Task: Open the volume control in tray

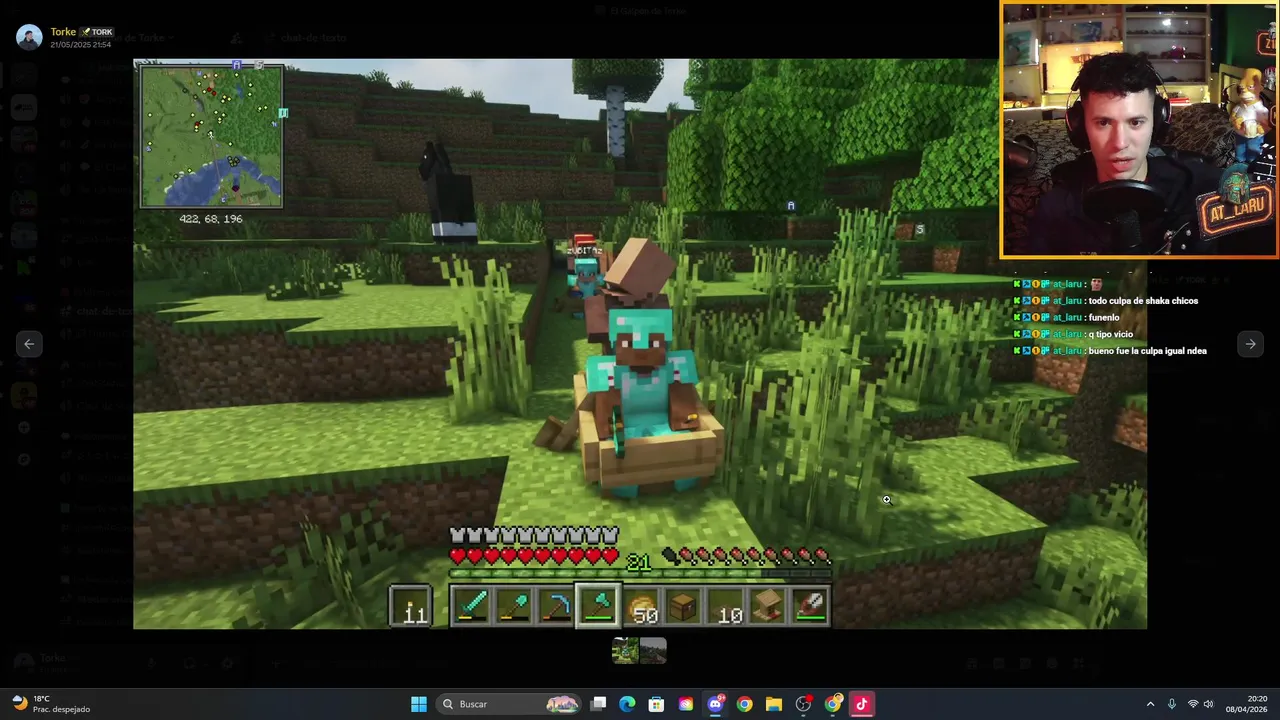Action: 1208,704
